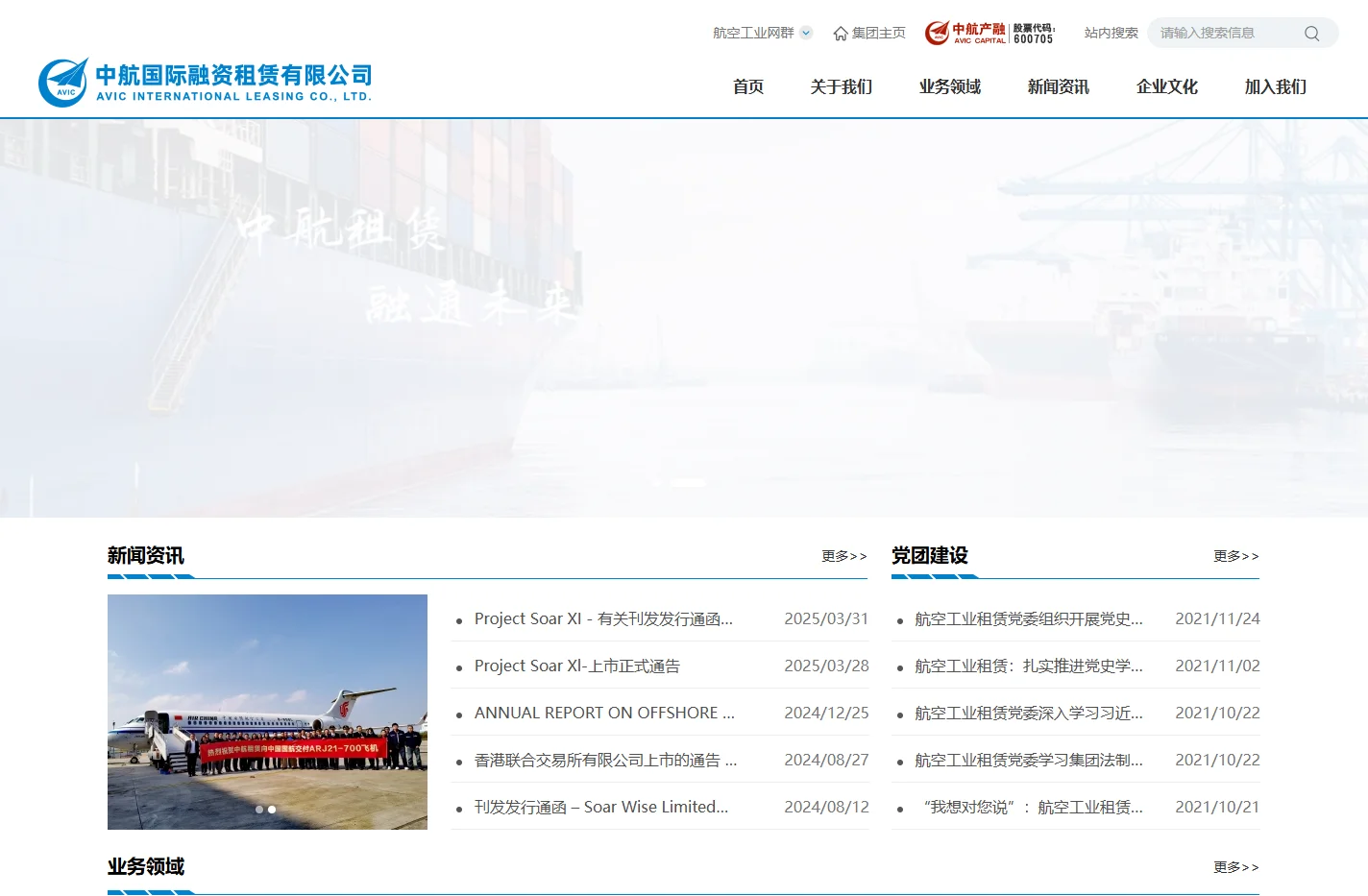Select first carousel dot on news photo

pyautogui.click(x=259, y=810)
